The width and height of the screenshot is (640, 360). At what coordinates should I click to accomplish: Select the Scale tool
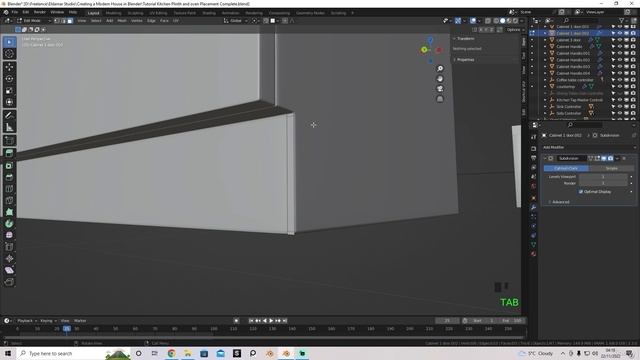(x=9, y=91)
